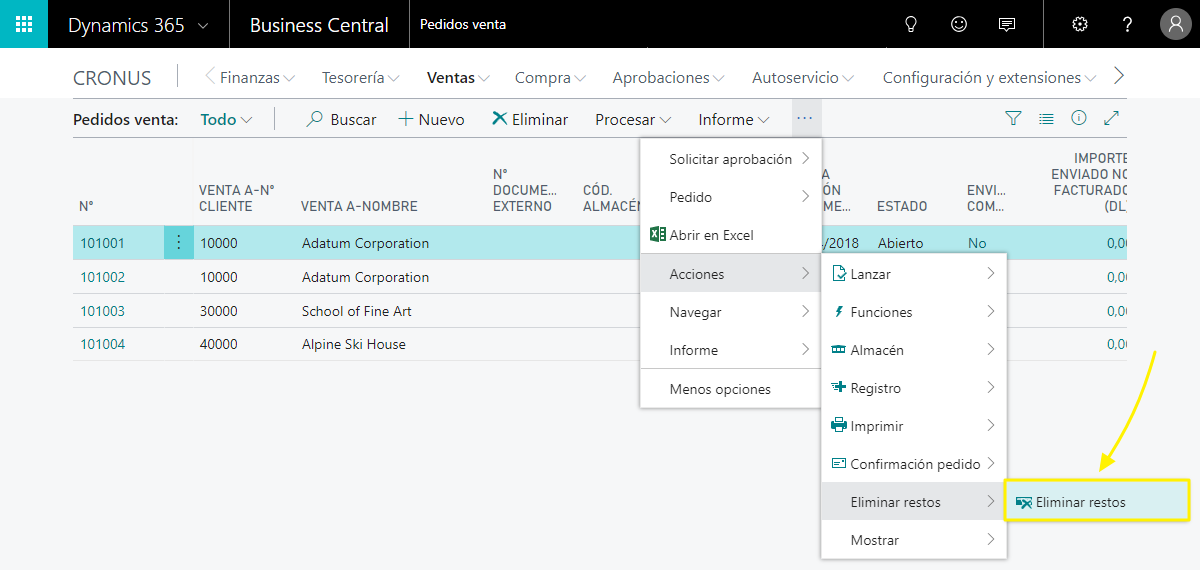Click the filter funnel icon
Viewport: 1200px width, 570px height.
(1013, 119)
